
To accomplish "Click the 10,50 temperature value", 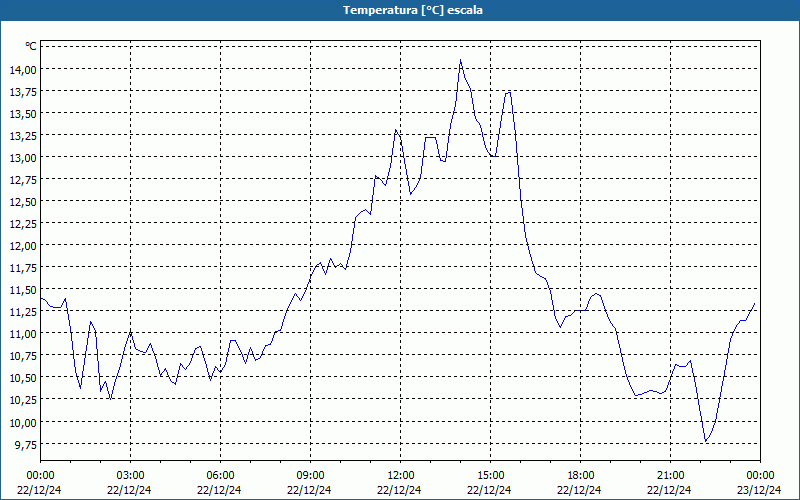I will pos(23,378).
